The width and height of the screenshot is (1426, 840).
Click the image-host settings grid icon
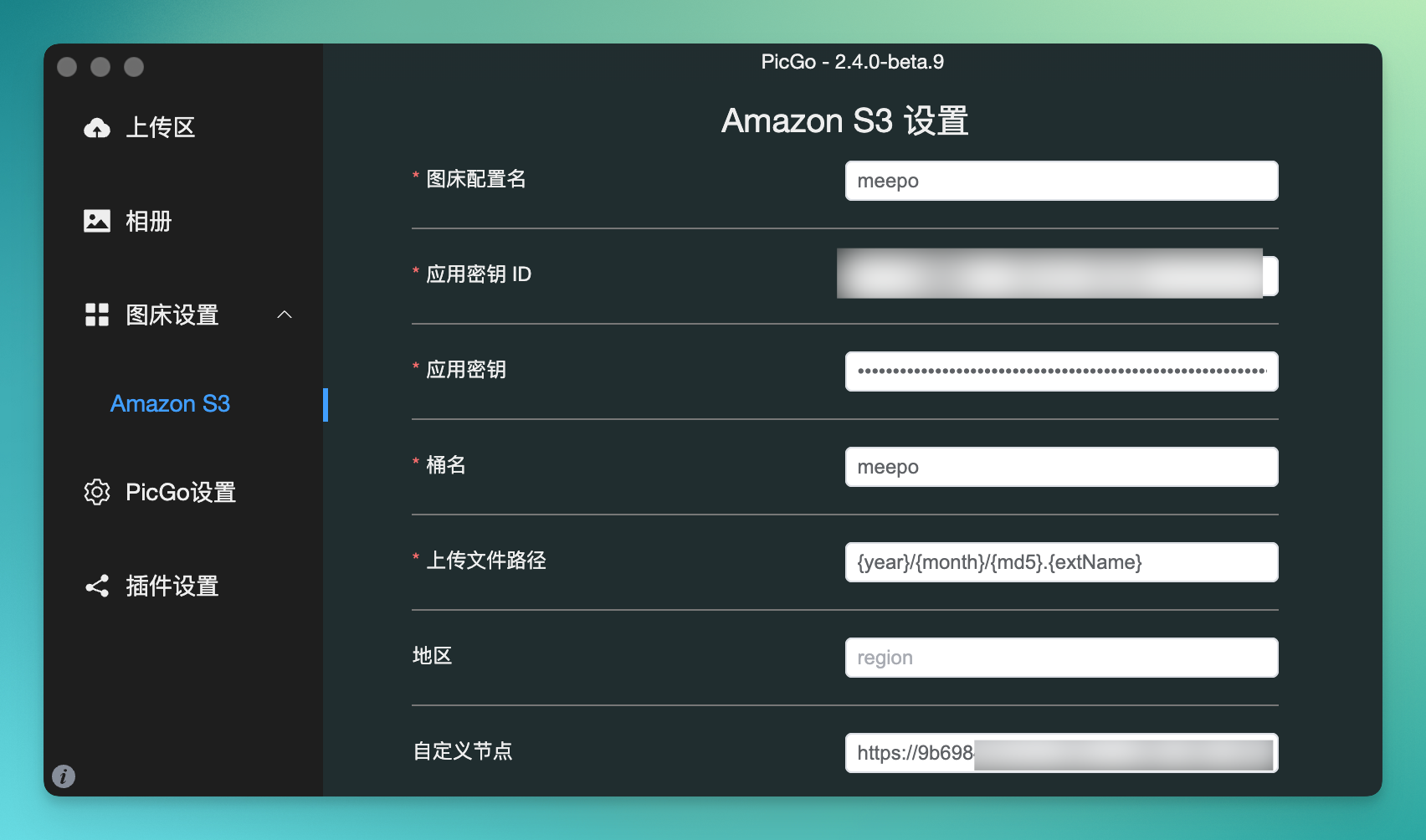click(x=97, y=315)
